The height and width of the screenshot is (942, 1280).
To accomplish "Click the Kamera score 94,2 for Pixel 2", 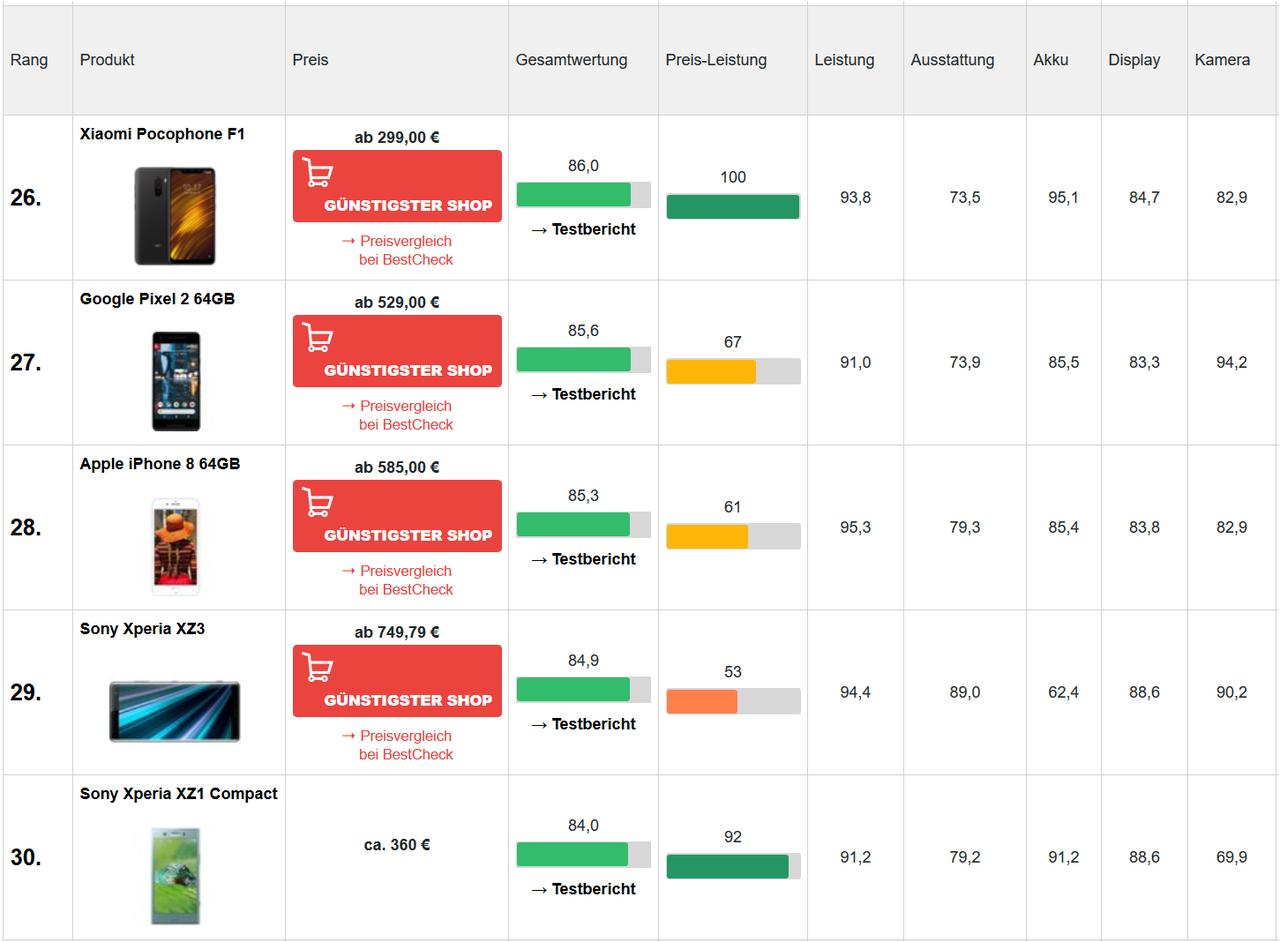I will (1232, 363).
